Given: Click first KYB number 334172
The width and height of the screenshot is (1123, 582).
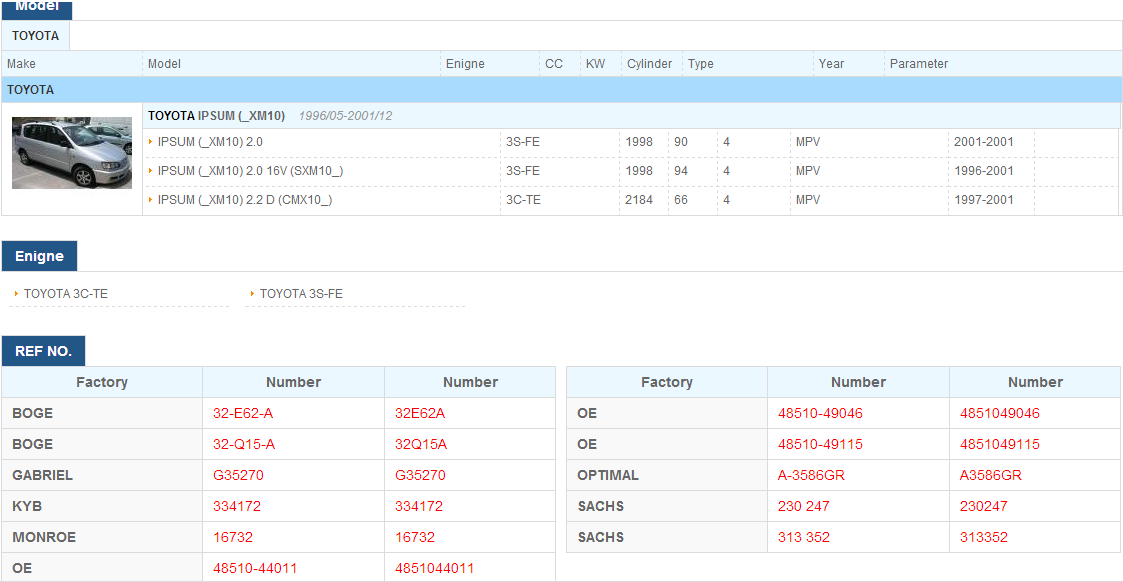Looking at the screenshot, I should point(236,506).
